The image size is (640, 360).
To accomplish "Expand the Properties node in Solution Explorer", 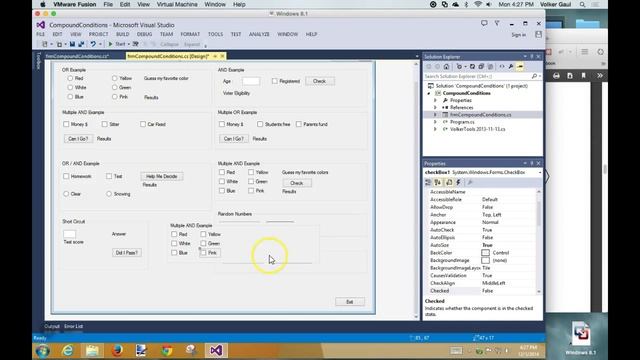I will tap(435, 100).
